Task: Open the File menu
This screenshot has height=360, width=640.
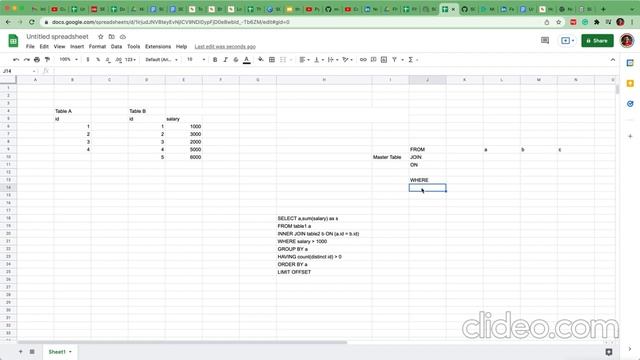Action: point(30,47)
